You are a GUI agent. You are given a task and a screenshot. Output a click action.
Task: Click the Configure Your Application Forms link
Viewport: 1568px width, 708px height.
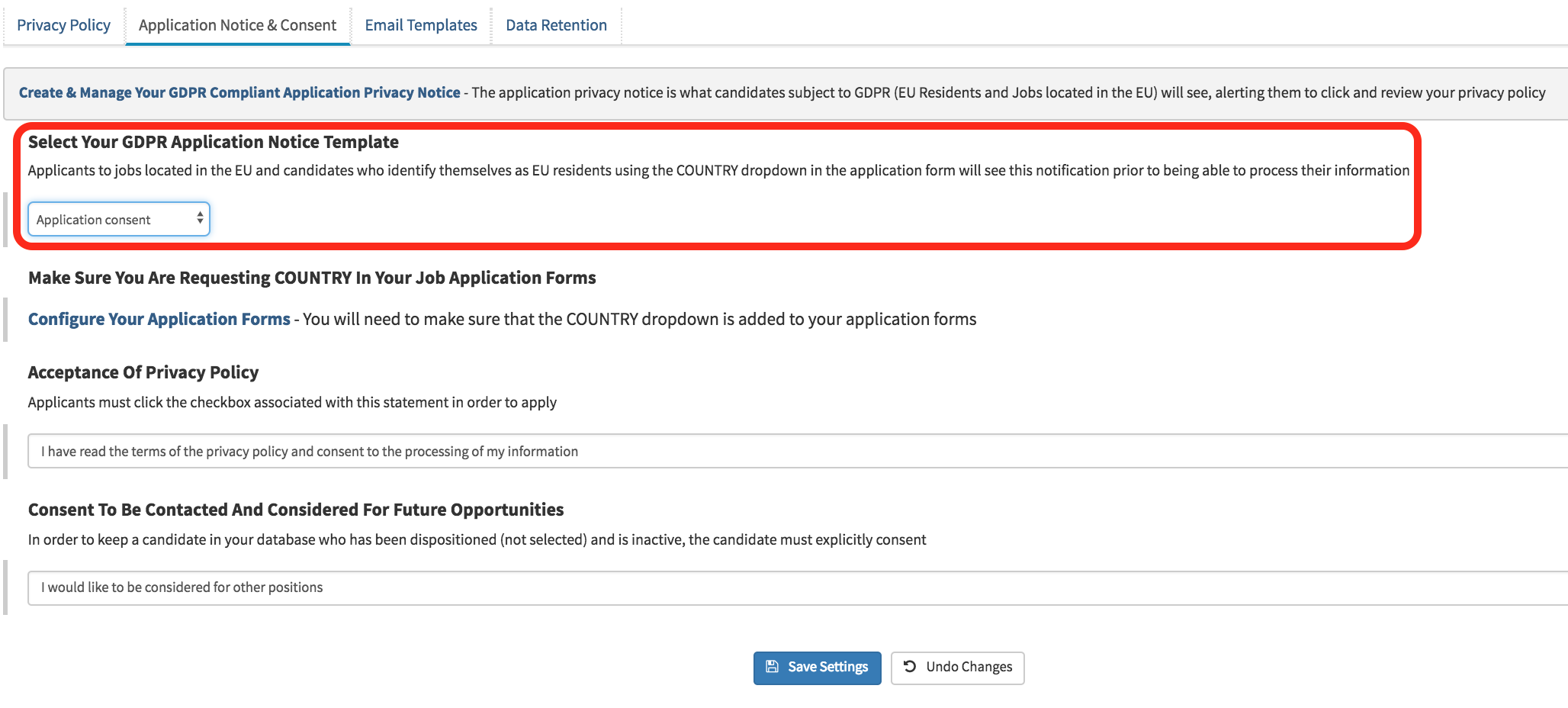point(158,319)
